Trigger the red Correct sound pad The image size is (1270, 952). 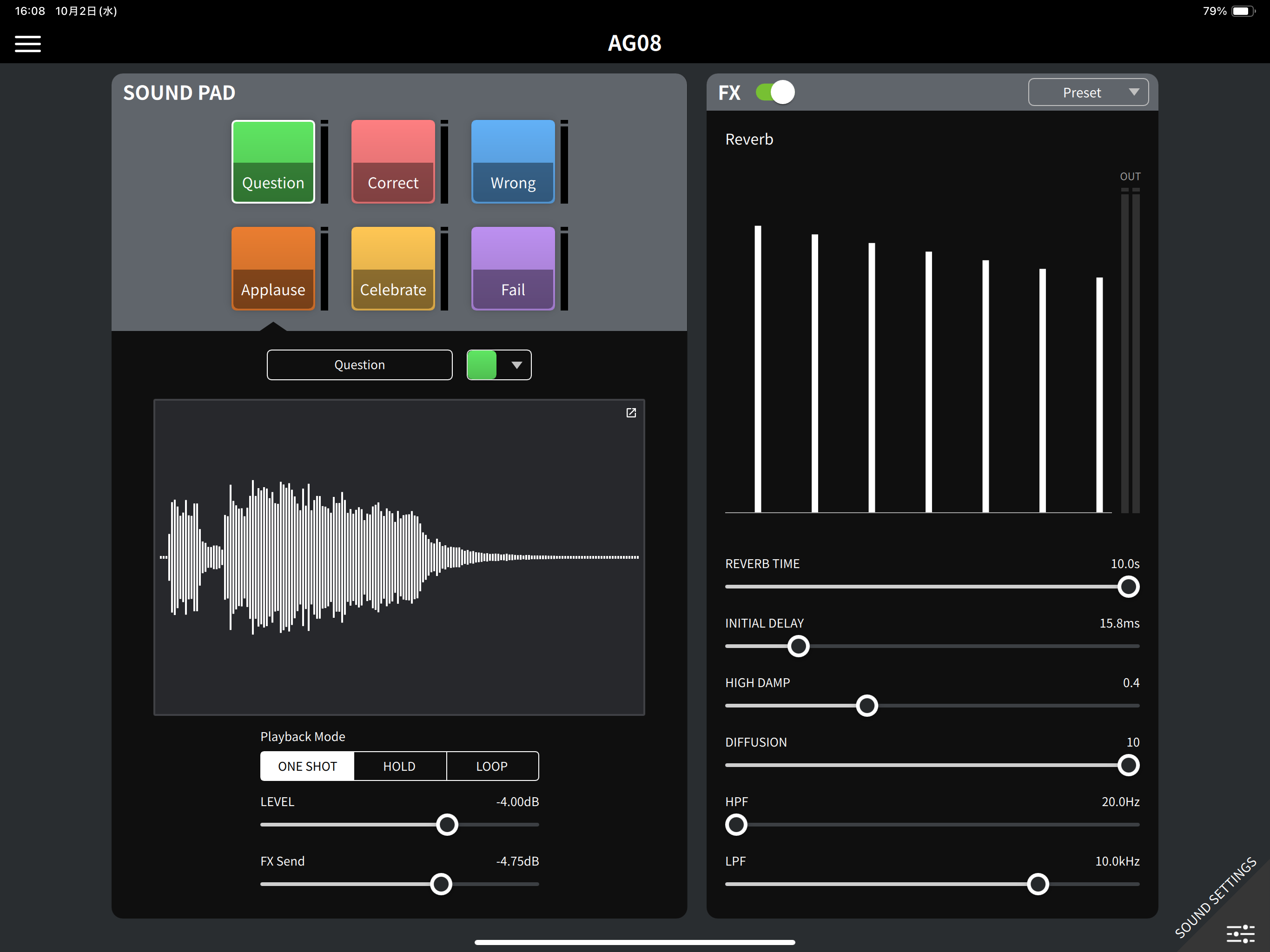393,161
